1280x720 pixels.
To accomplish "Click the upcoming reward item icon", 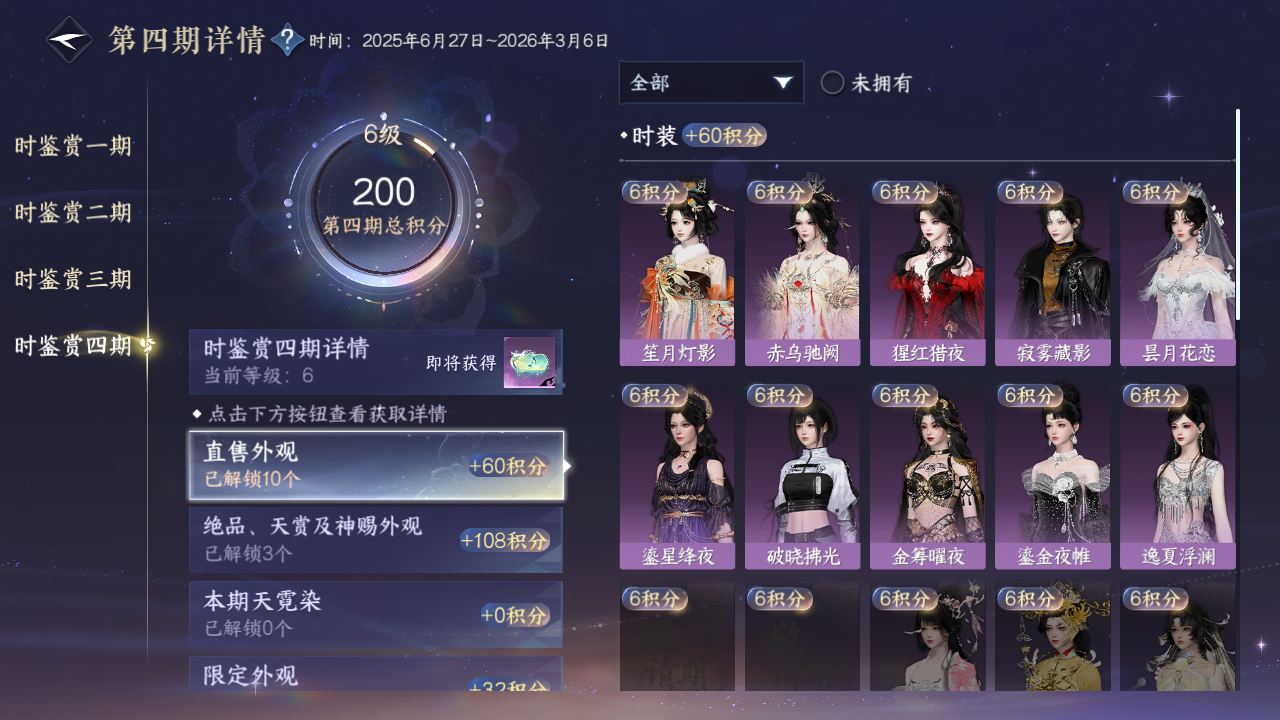I will click(529, 363).
